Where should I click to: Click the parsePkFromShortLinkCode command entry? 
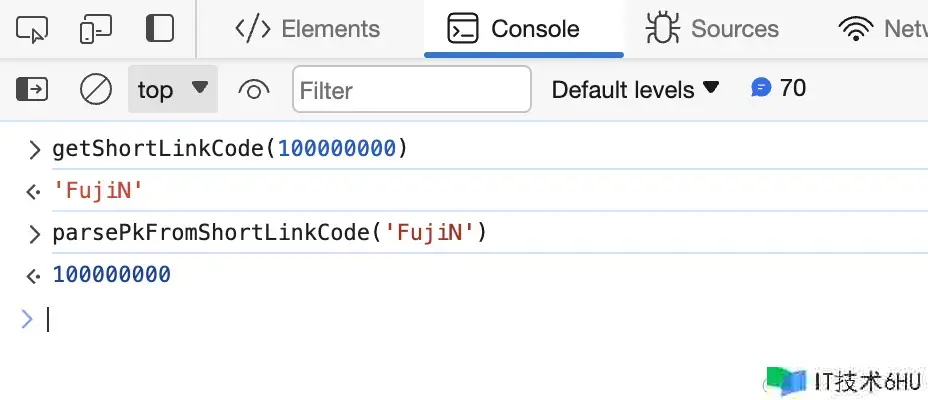pyautogui.click(x=269, y=233)
